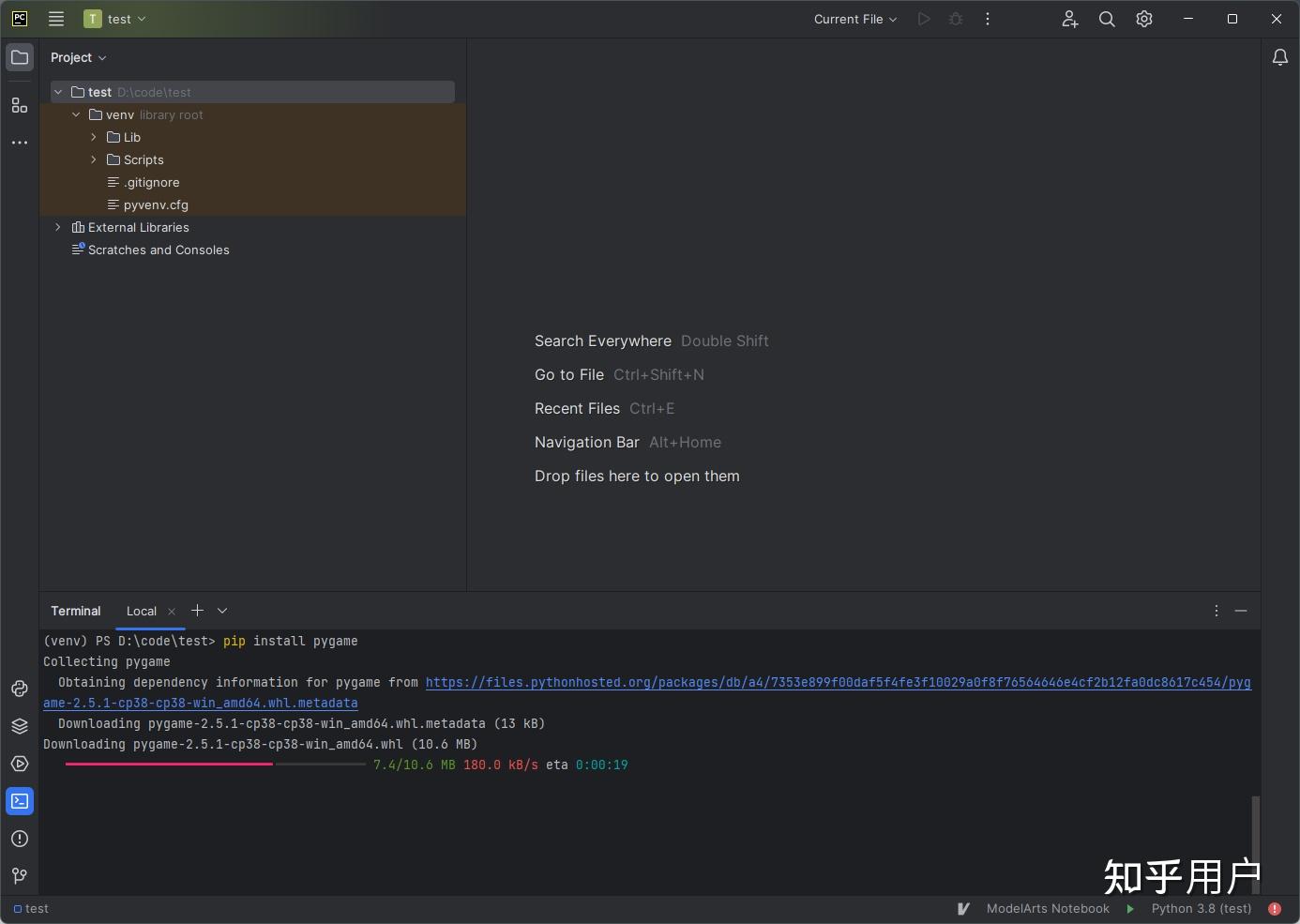Image resolution: width=1300 pixels, height=924 pixels.
Task: Toggle the Project tool window folder icon
Action: coord(20,57)
